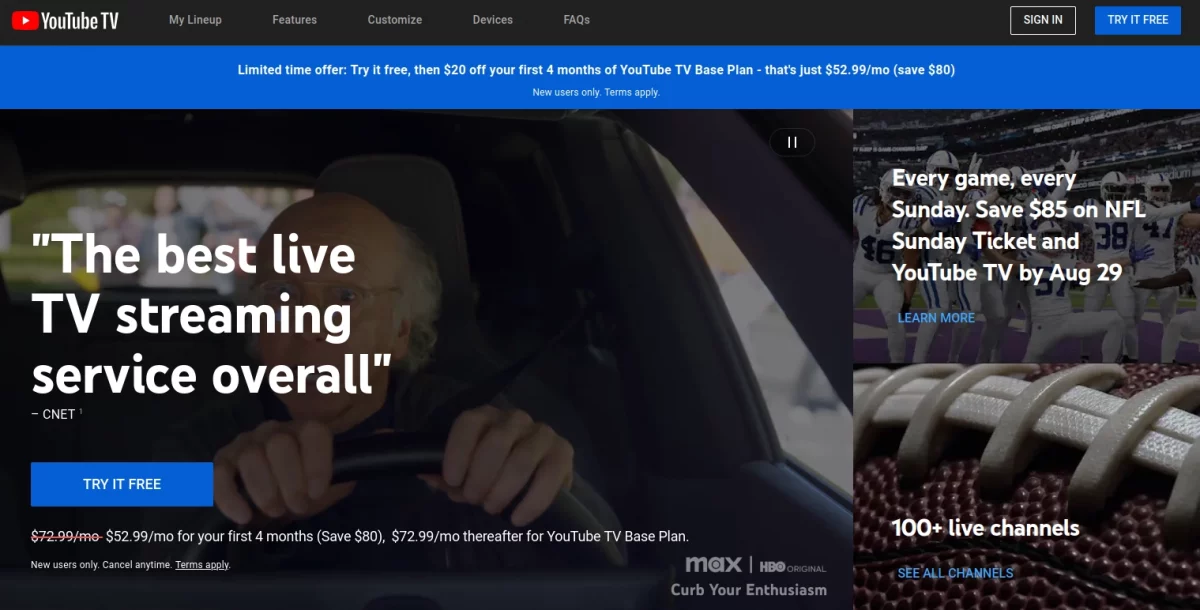Click the max logo on the hero

(x=713, y=565)
